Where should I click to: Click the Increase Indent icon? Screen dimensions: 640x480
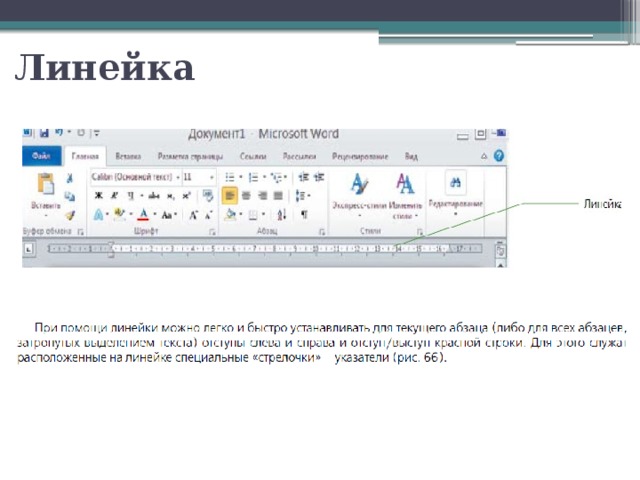[x=319, y=177]
